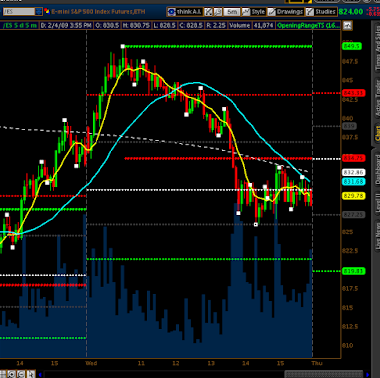Click the Thu date label on time axis
This screenshot has height=378, width=380.
tap(317, 363)
